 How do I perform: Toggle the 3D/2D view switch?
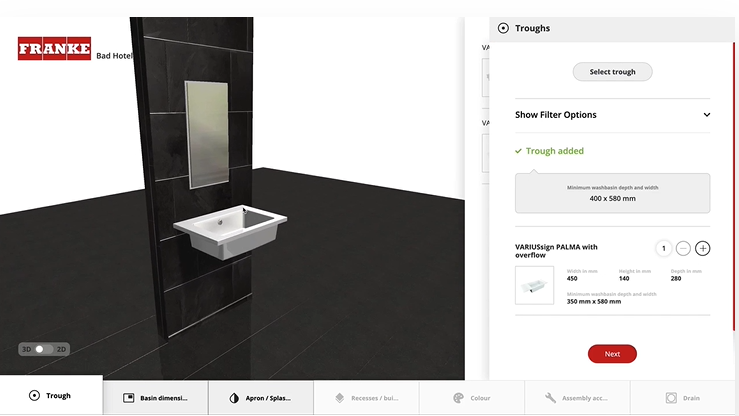click(44, 349)
